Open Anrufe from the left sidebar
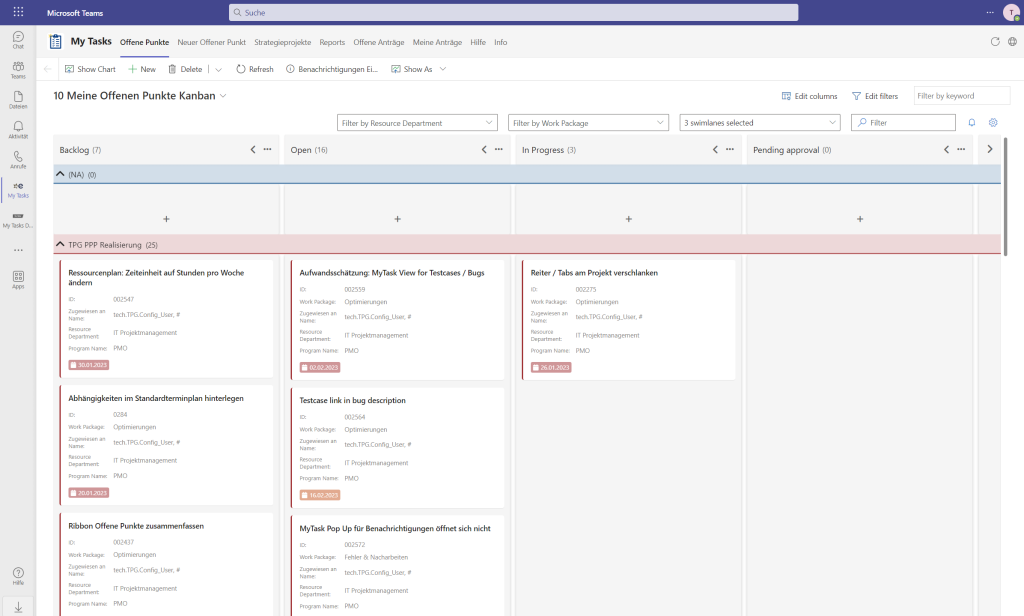The width and height of the screenshot is (1024, 616). (x=17, y=158)
